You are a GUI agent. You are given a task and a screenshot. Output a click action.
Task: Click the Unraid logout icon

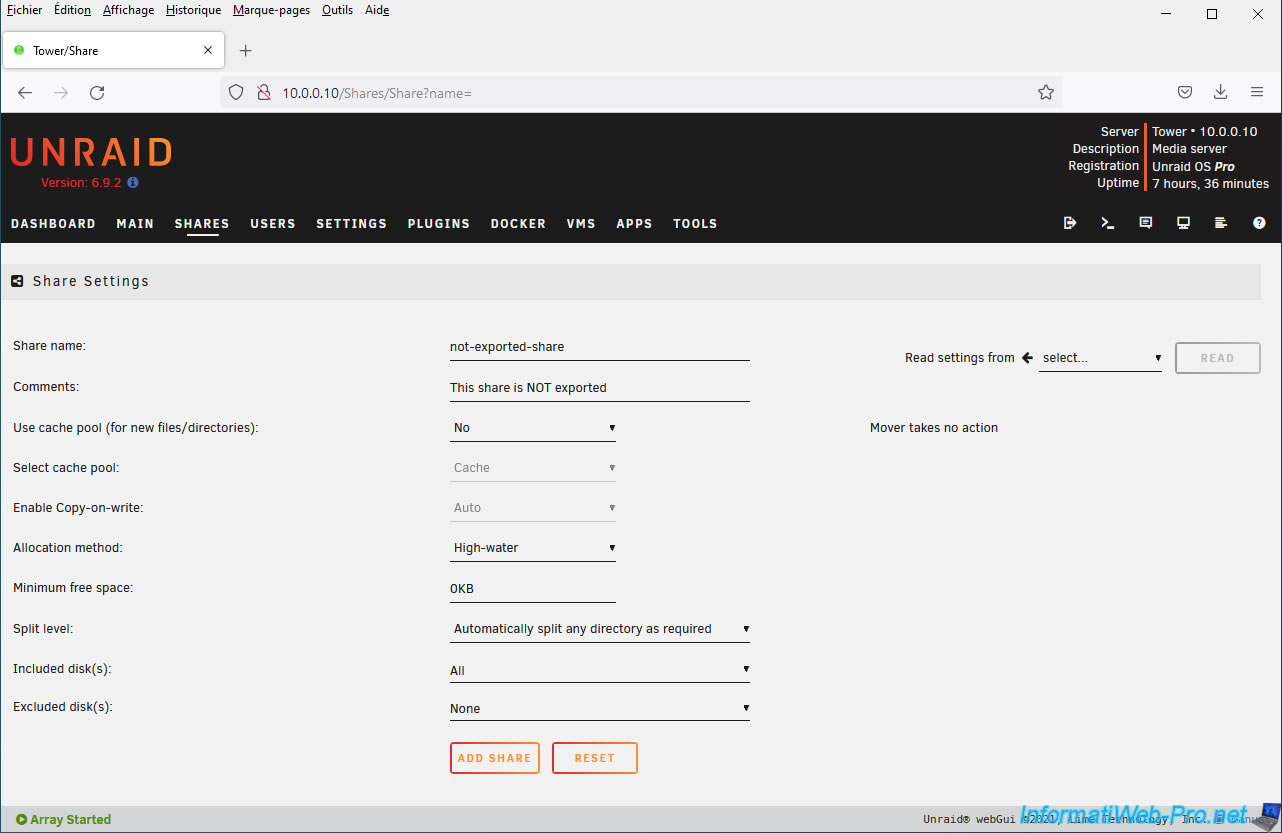1070,223
